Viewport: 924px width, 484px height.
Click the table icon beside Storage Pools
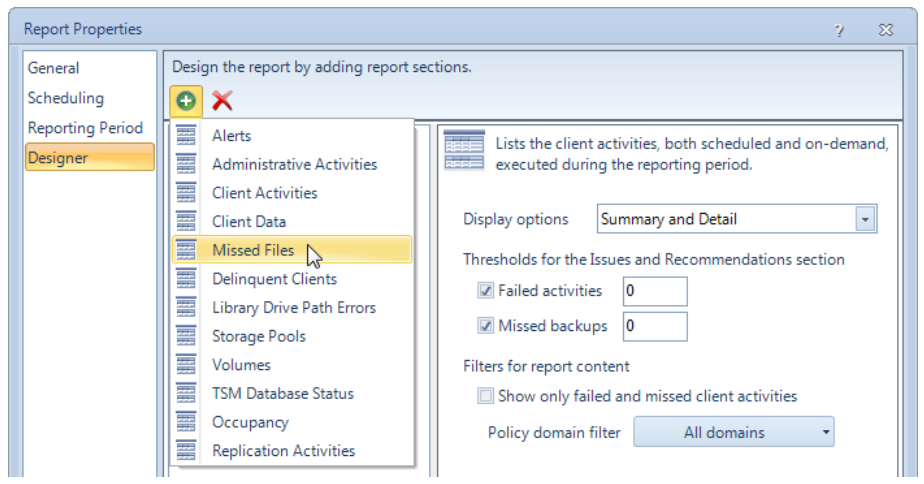point(186,336)
